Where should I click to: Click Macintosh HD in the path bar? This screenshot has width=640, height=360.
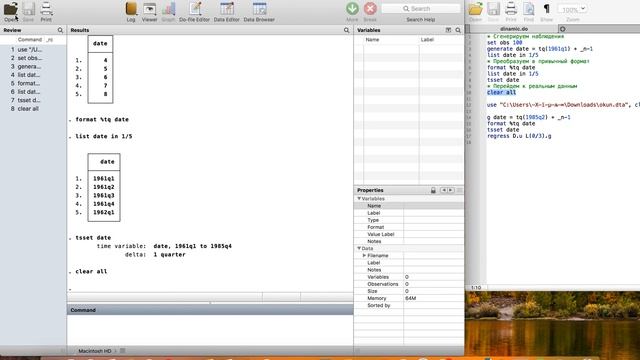click(x=94, y=351)
